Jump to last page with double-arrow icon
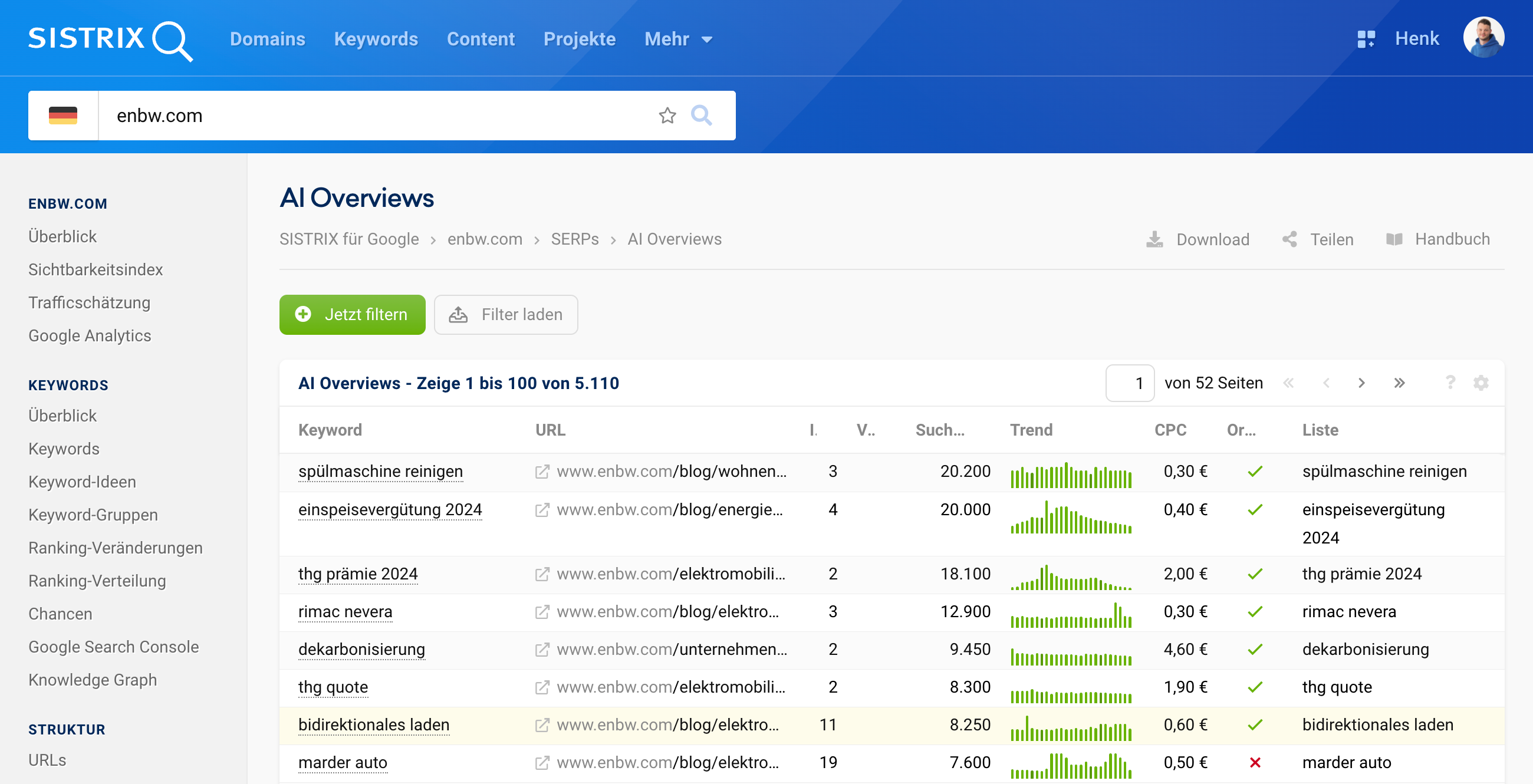The image size is (1533, 784). tap(1400, 383)
